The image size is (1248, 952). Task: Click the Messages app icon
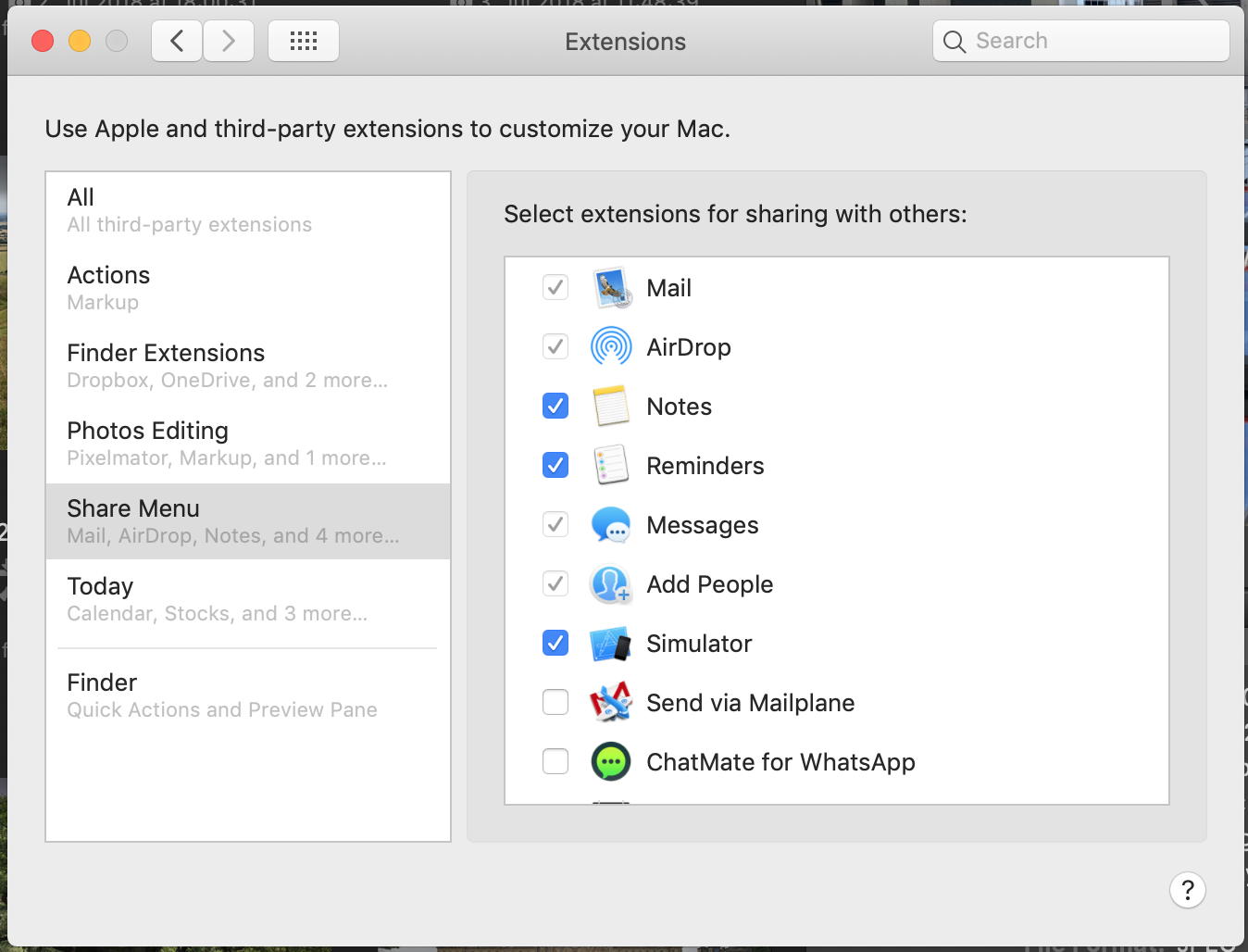click(x=611, y=525)
